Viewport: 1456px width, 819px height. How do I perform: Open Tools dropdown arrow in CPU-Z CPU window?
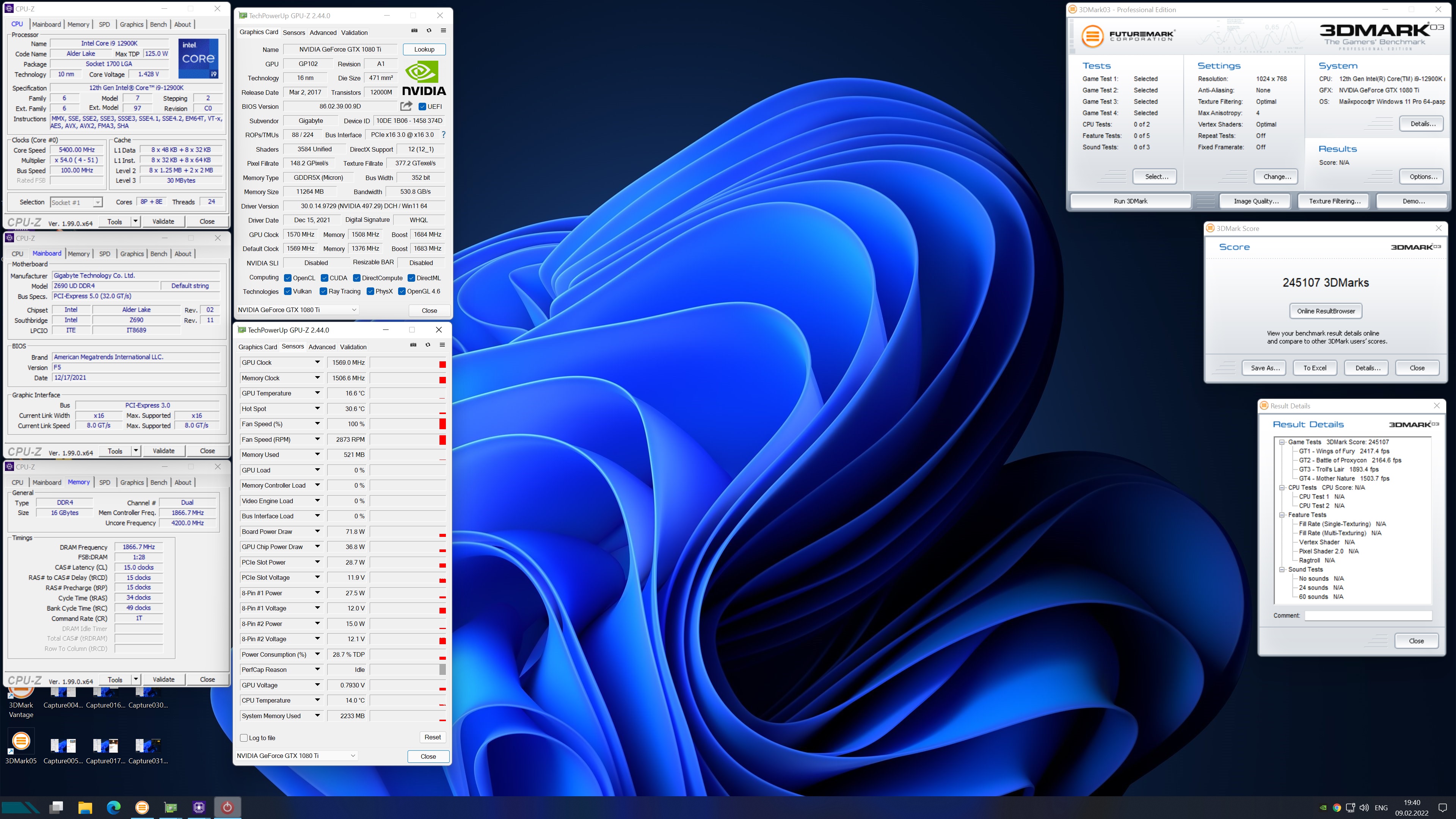(x=136, y=221)
